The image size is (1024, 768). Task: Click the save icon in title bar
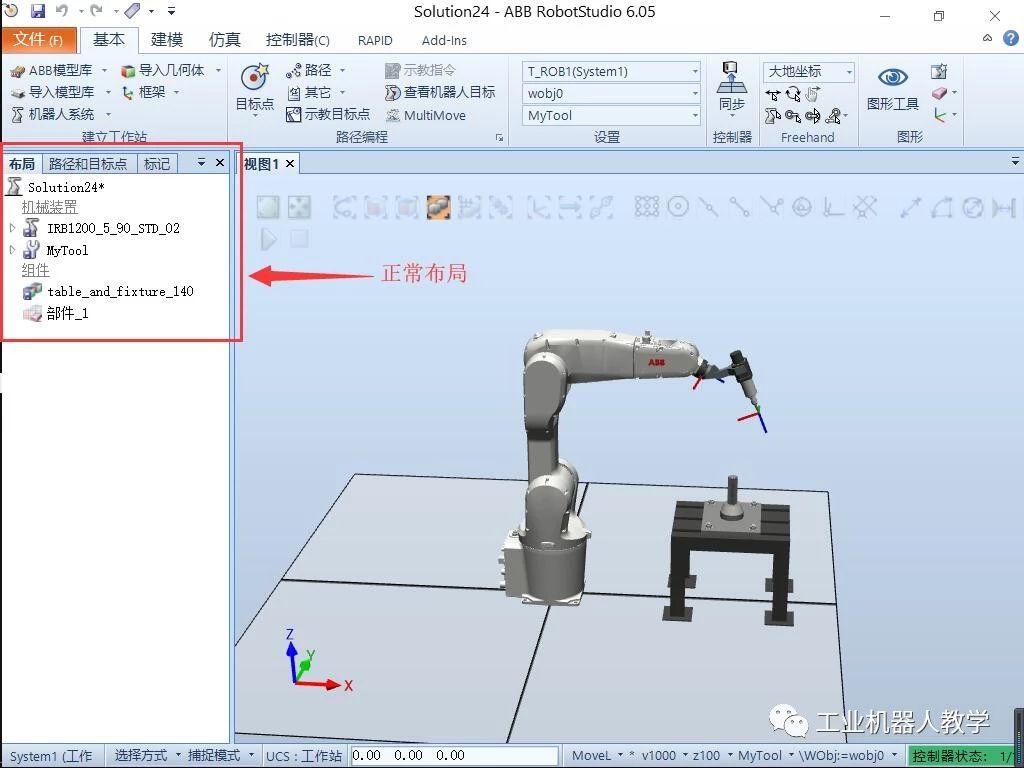tap(38, 11)
